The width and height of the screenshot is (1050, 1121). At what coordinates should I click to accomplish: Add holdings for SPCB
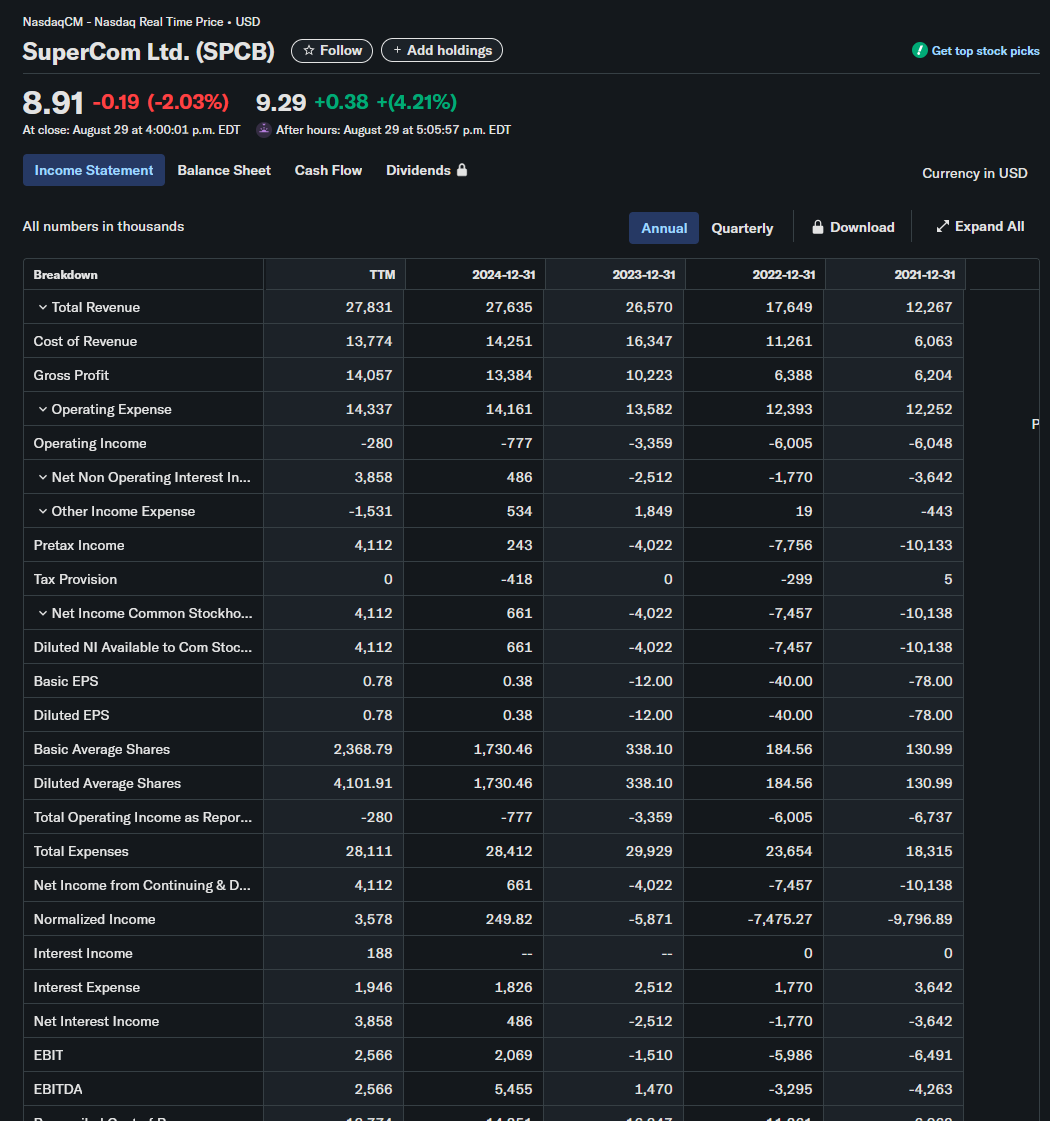442,50
